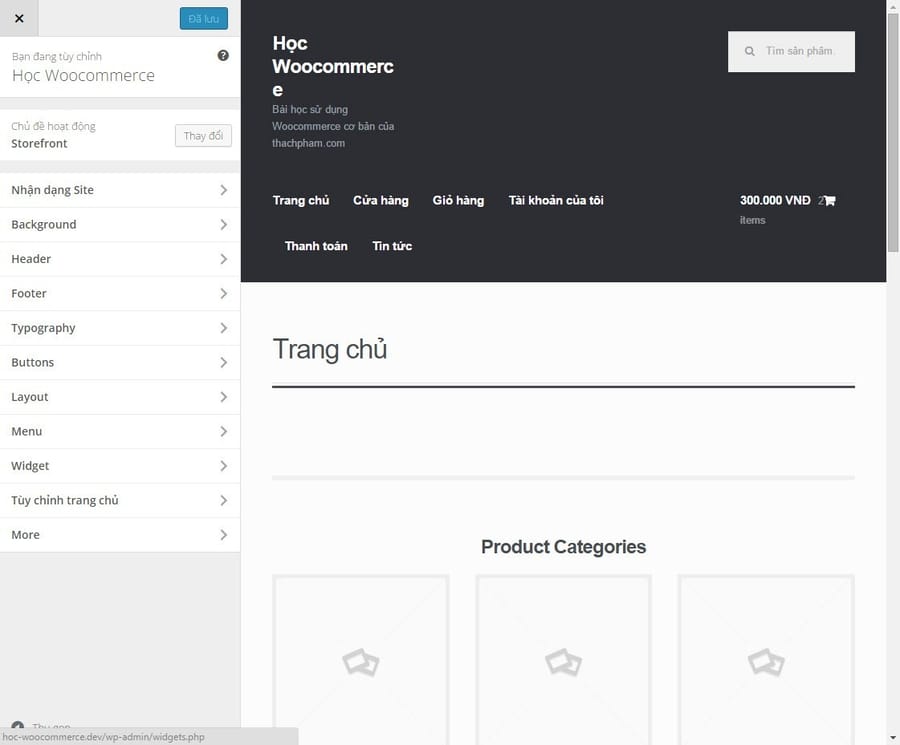Image resolution: width=900 pixels, height=745 pixels.
Task: Click the Product Categories heading
Action: (563, 547)
